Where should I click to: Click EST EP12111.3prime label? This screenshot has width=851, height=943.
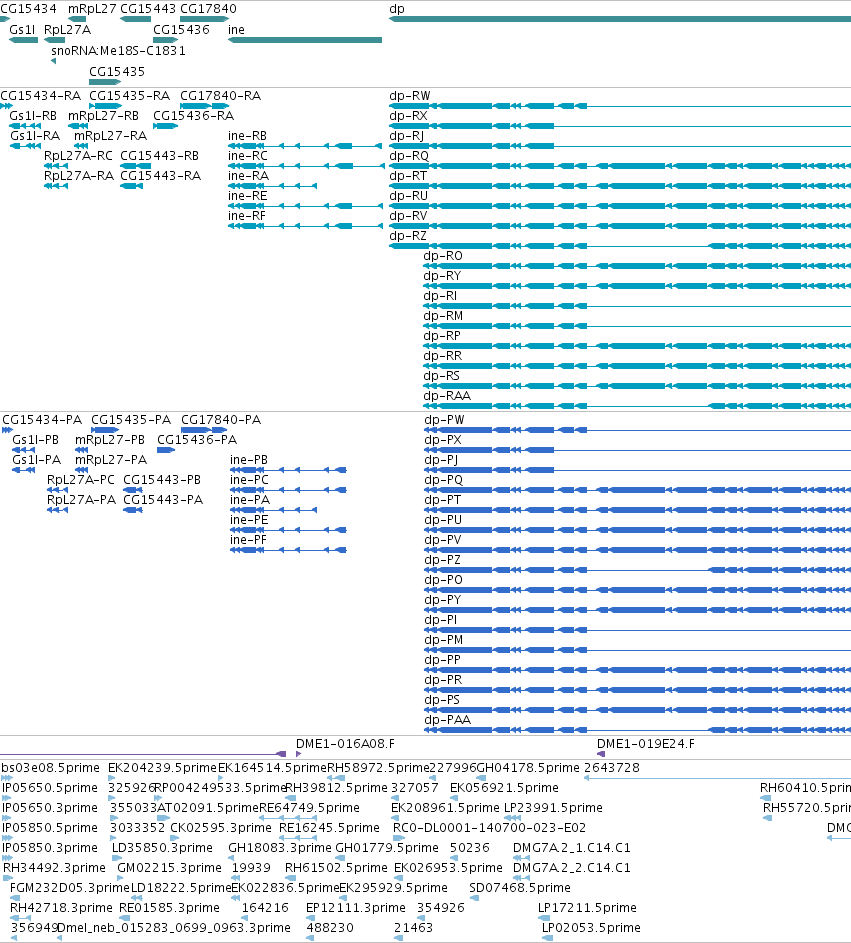point(355,908)
